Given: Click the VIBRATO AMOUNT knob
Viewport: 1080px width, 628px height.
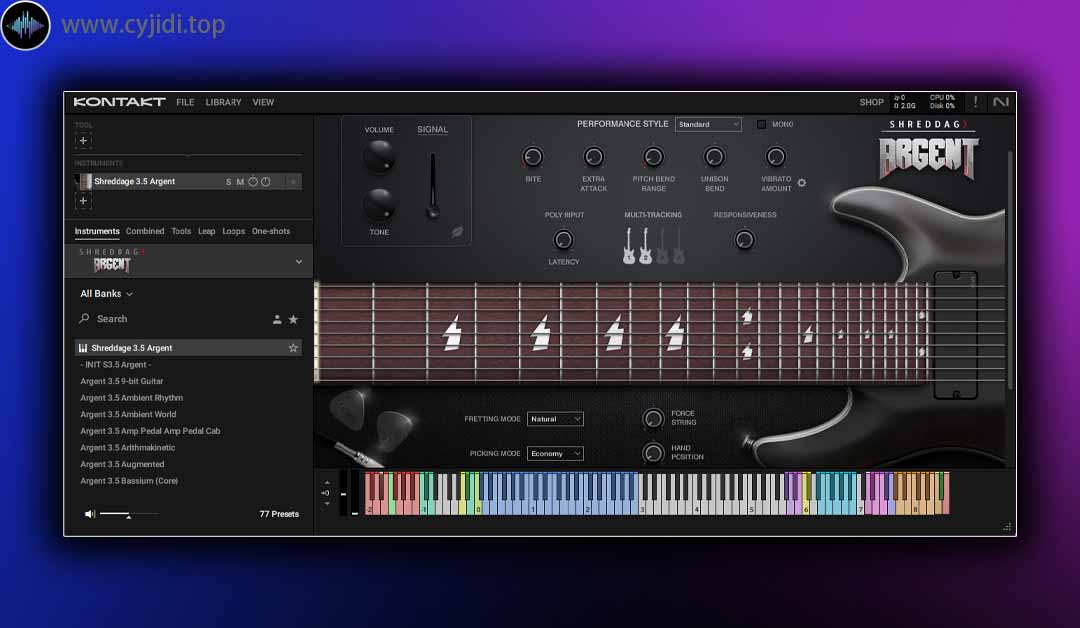Looking at the screenshot, I should click(776, 158).
